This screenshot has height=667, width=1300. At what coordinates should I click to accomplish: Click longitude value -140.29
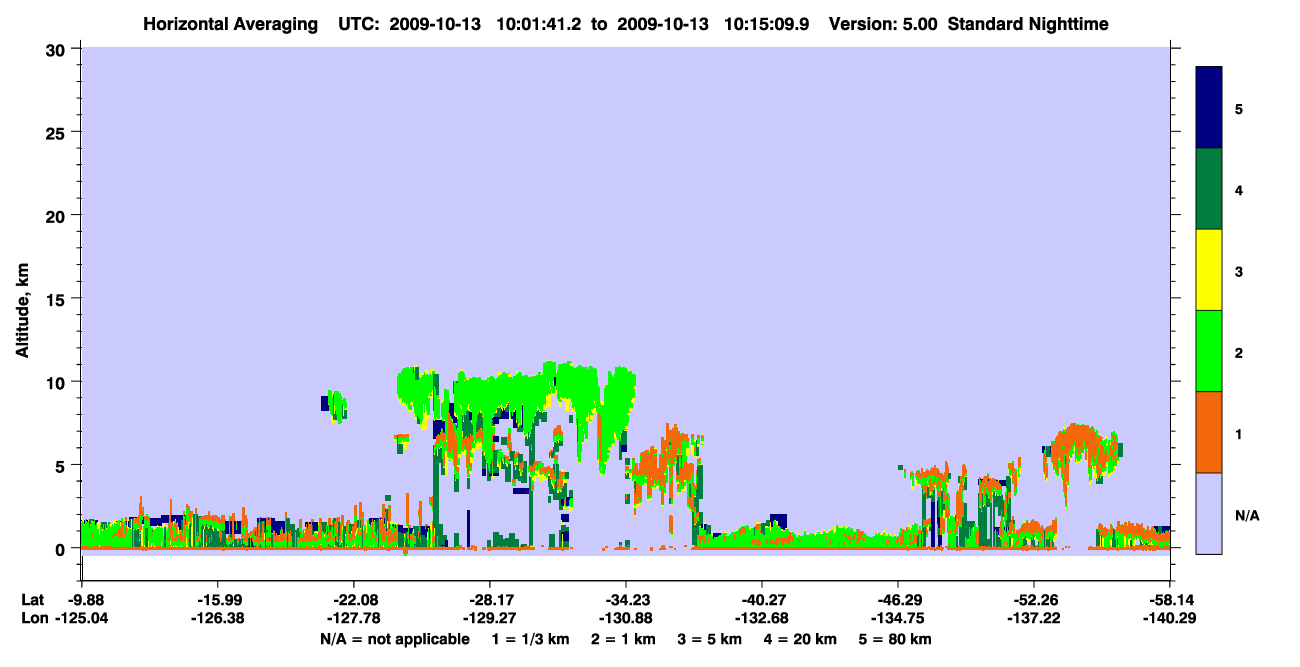click(x=1169, y=618)
